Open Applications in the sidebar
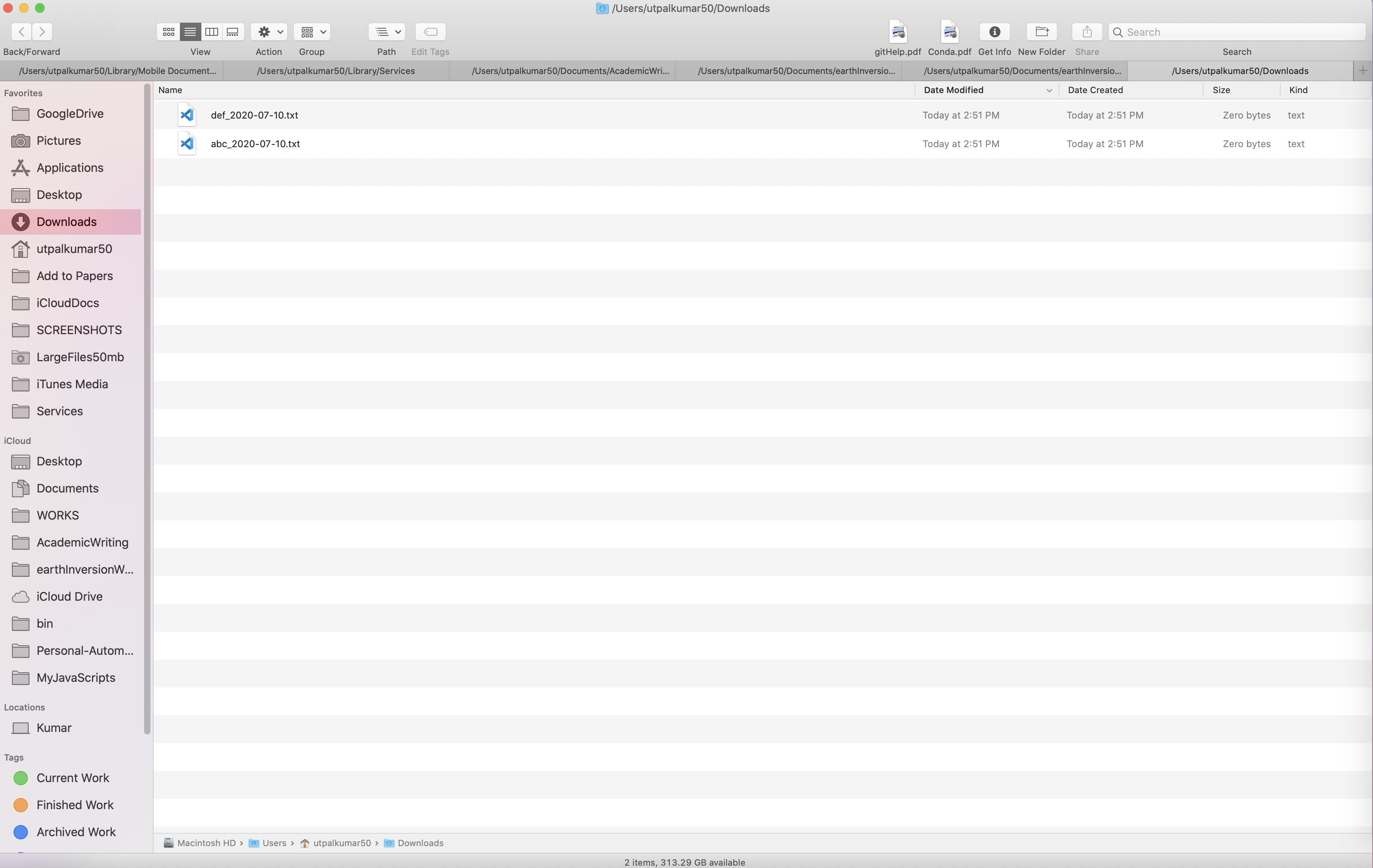1373x868 pixels. point(70,167)
